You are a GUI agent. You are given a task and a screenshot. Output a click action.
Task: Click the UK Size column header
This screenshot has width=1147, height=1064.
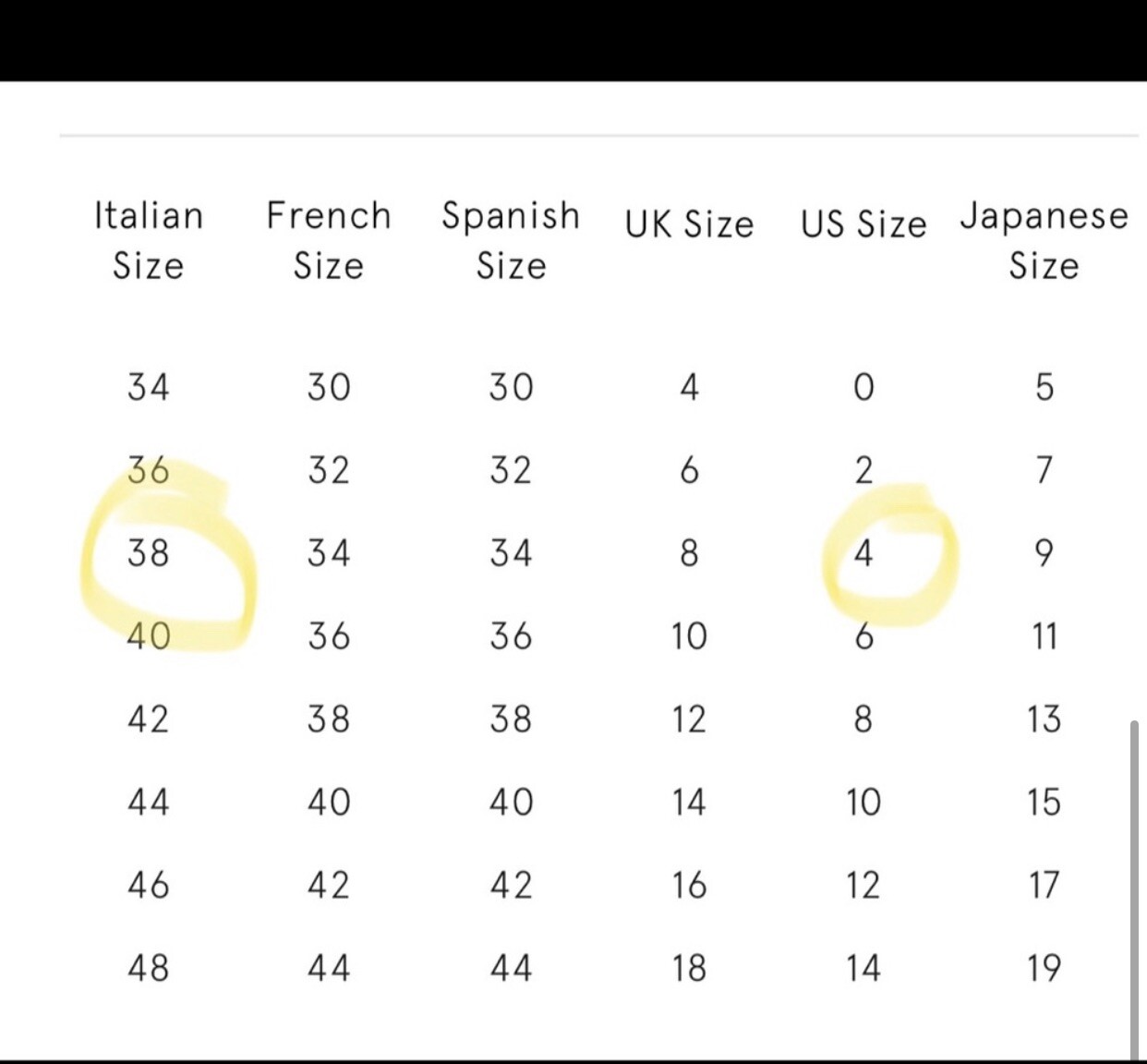click(x=689, y=224)
